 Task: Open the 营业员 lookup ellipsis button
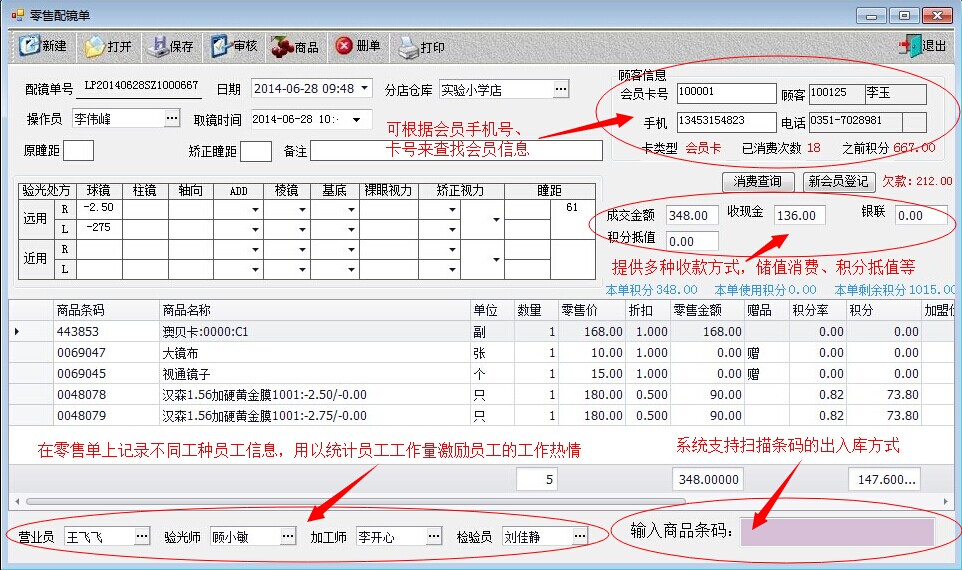(141, 536)
